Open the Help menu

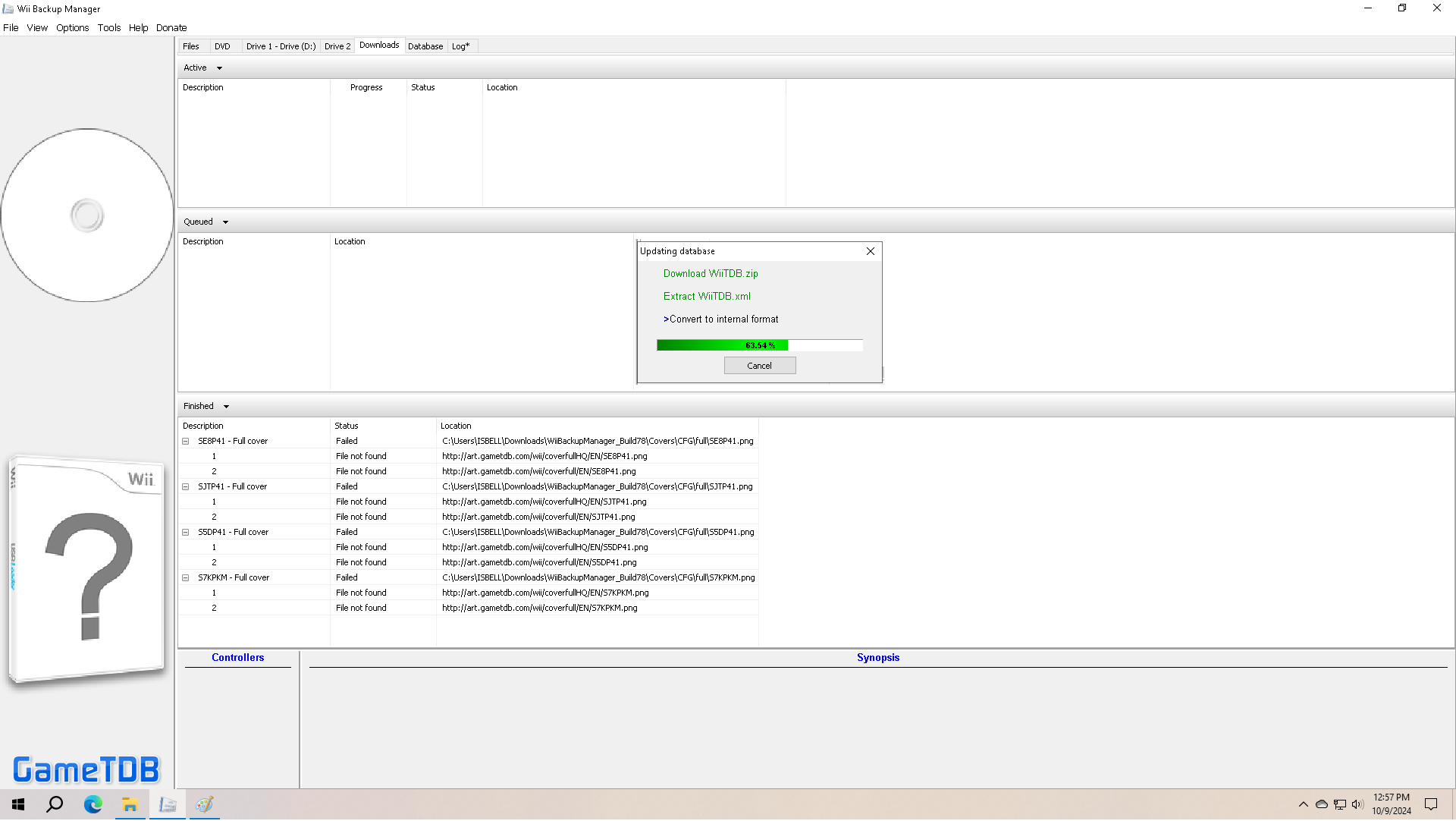(139, 28)
